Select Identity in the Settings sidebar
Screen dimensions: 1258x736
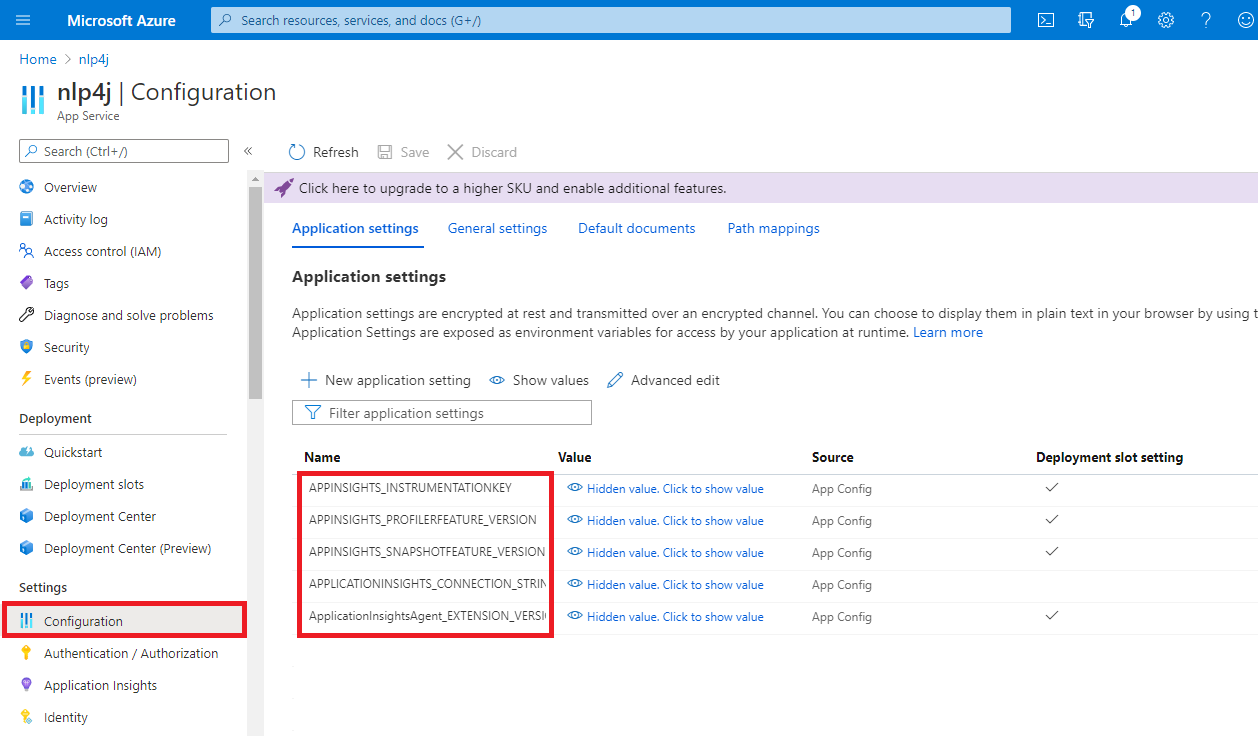pyautogui.click(x=65, y=717)
